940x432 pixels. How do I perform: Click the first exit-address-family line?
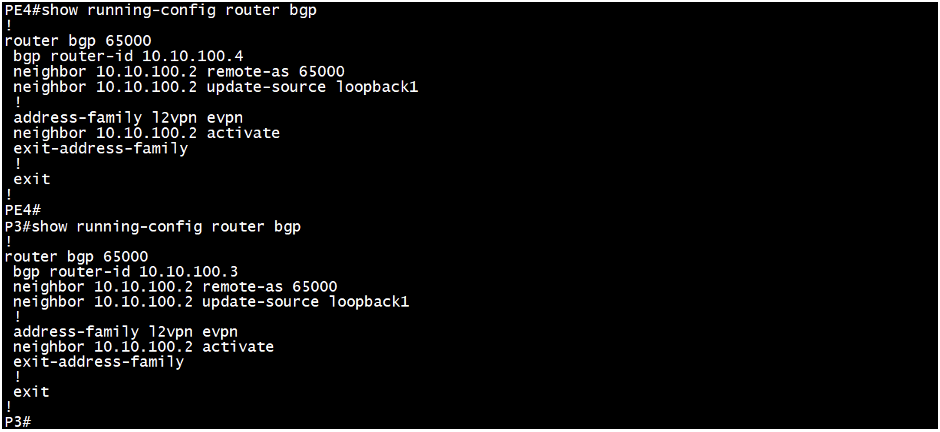point(100,149)
